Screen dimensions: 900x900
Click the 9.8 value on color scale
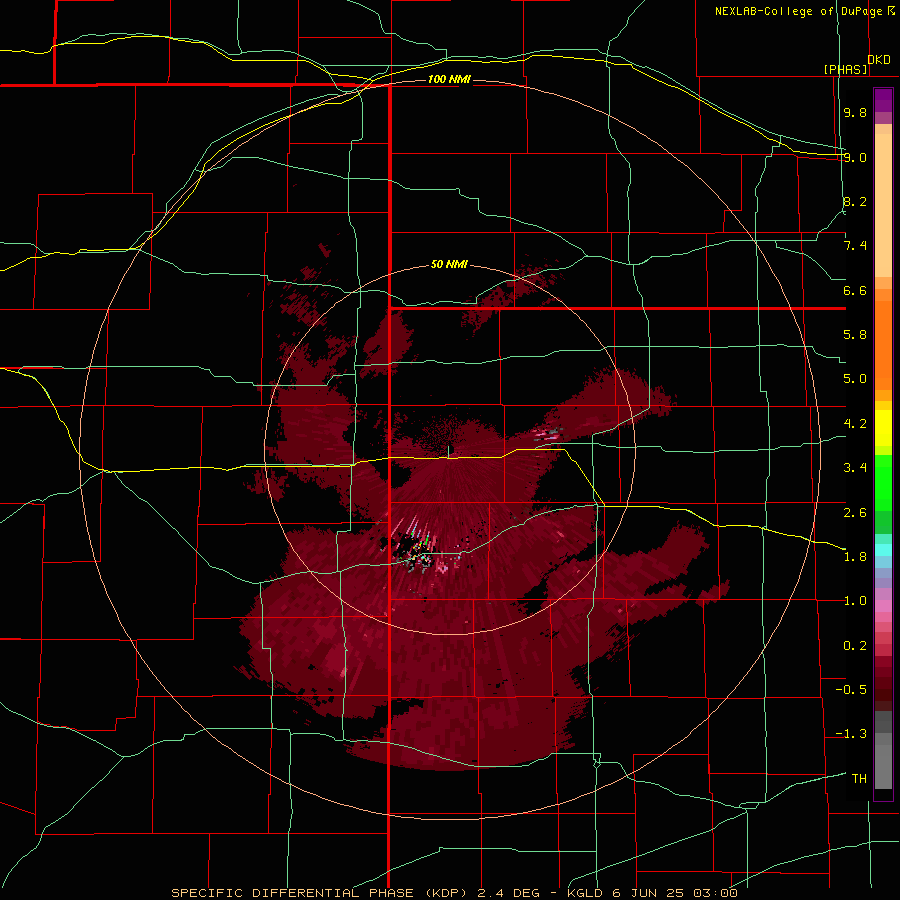[855, 112]
